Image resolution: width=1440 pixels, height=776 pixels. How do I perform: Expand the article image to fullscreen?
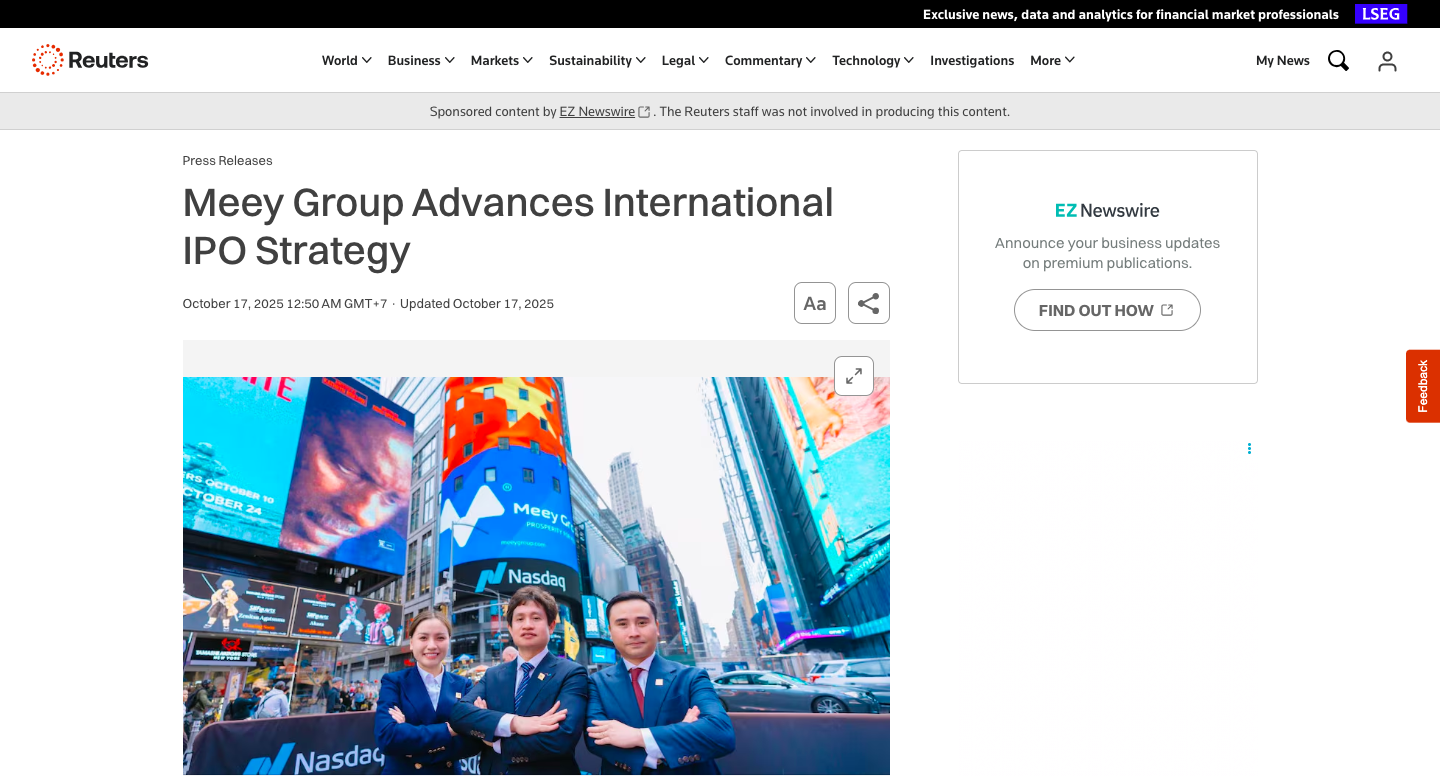point(853,376)
